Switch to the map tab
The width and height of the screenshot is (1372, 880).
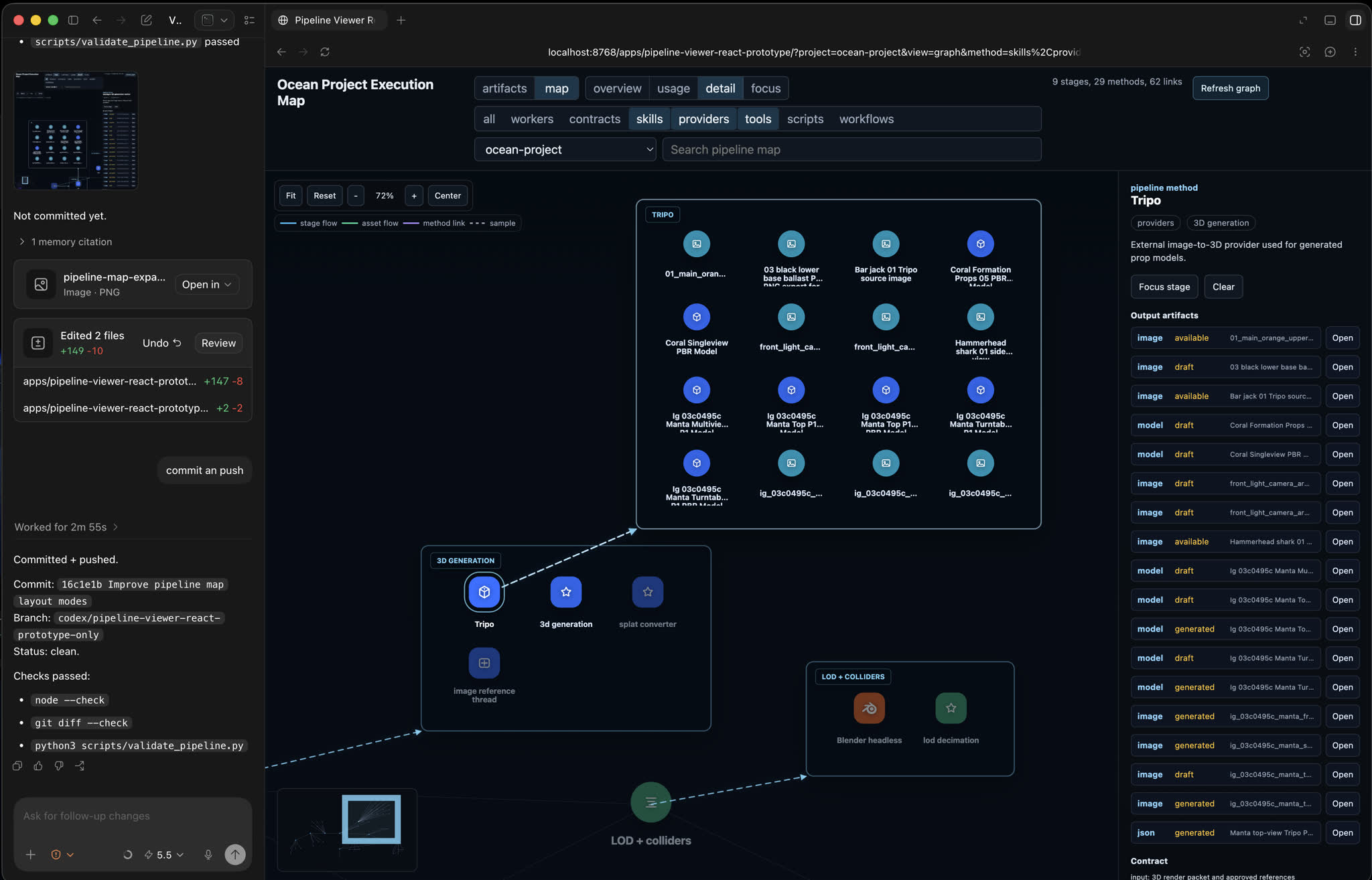tap(556, 88)
